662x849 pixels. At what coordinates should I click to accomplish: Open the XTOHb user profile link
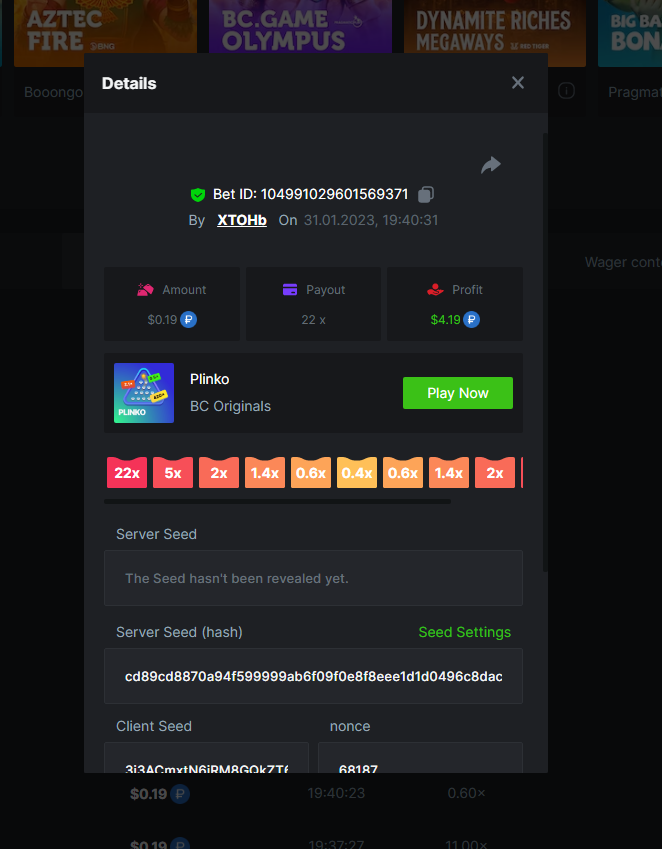[242, 220]
